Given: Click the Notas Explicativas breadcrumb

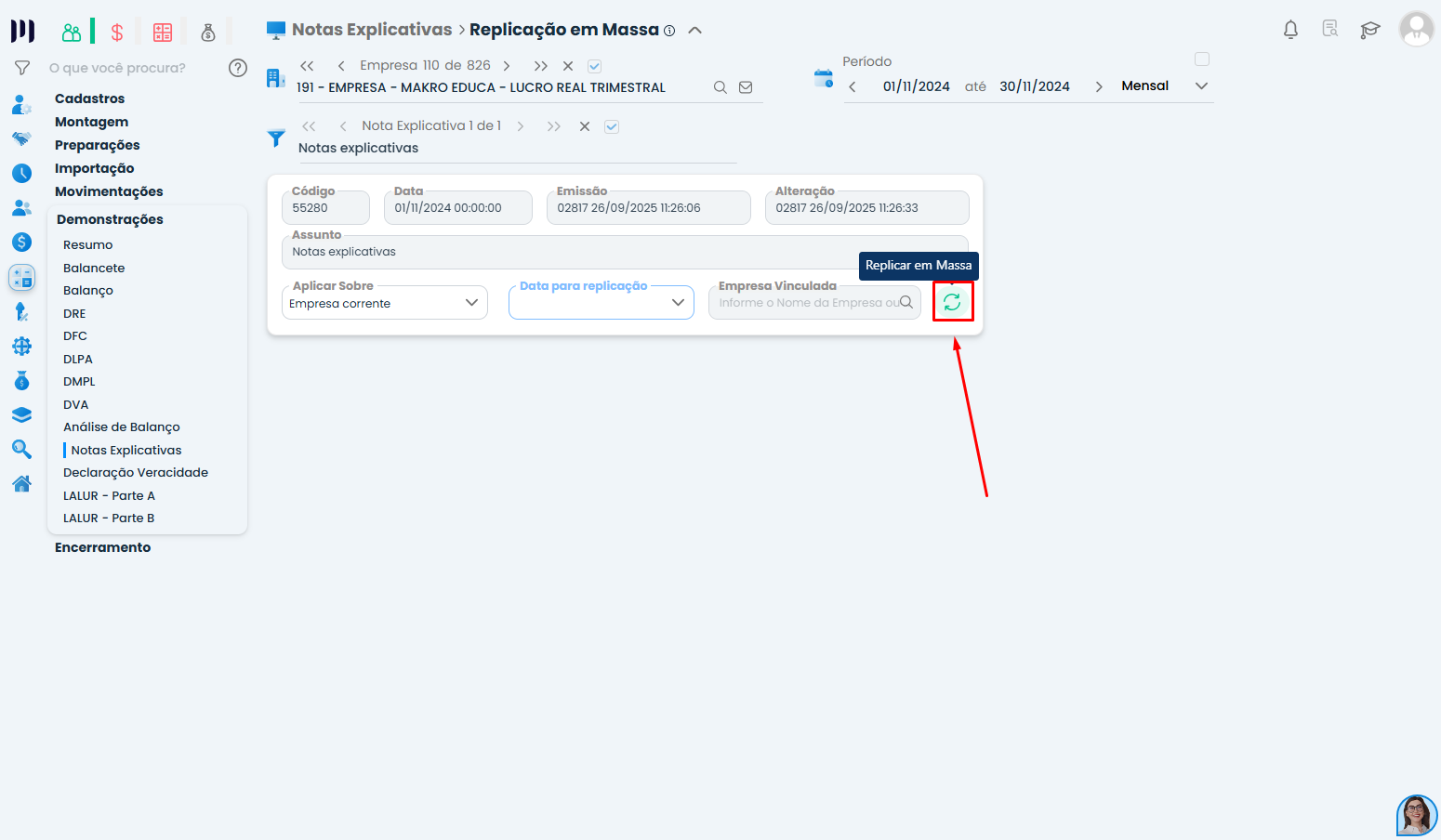Looking at the screenshot, I should click(372, 30).
